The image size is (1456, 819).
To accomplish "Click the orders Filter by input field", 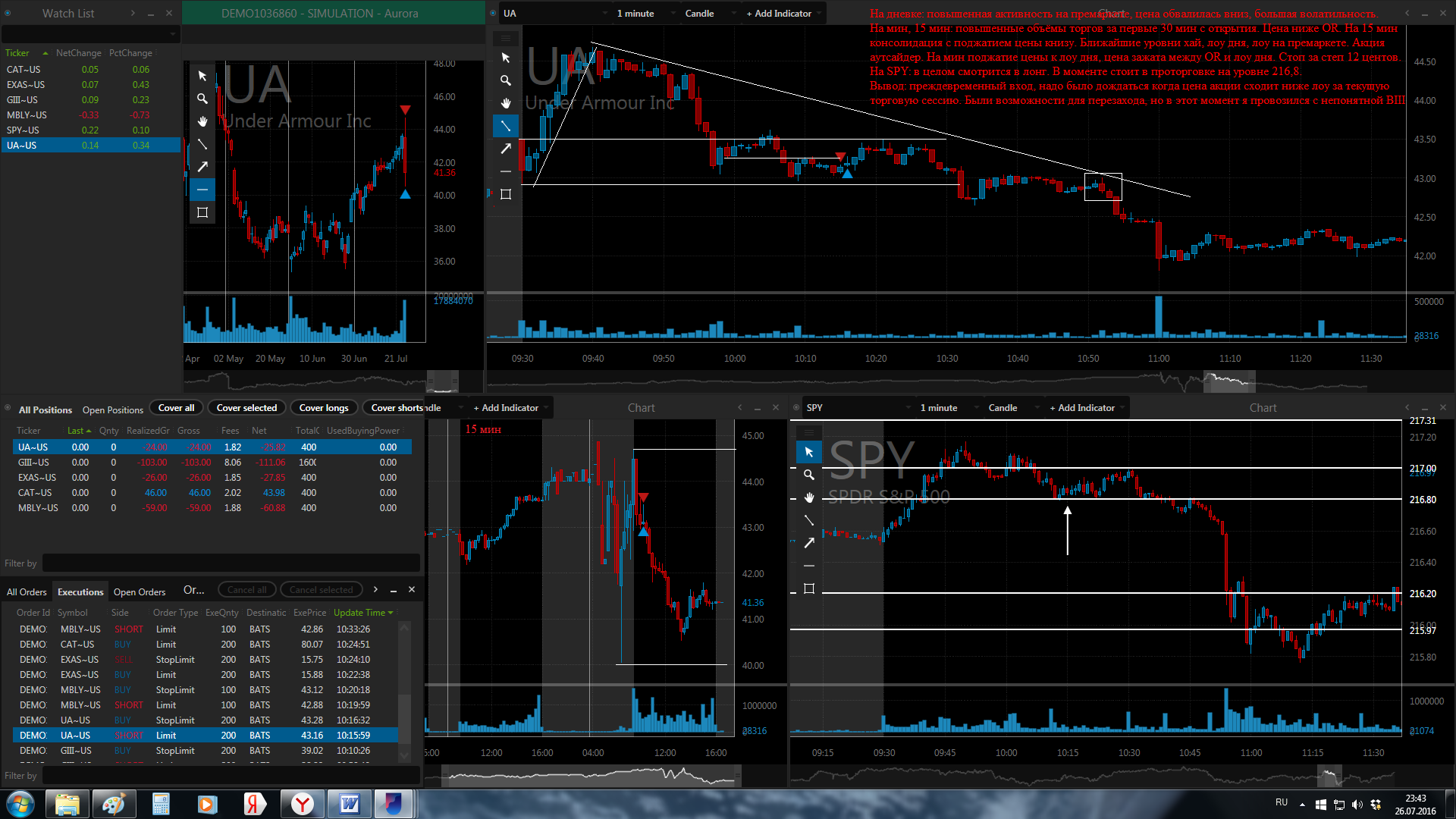I will click(x=231, y=776).
